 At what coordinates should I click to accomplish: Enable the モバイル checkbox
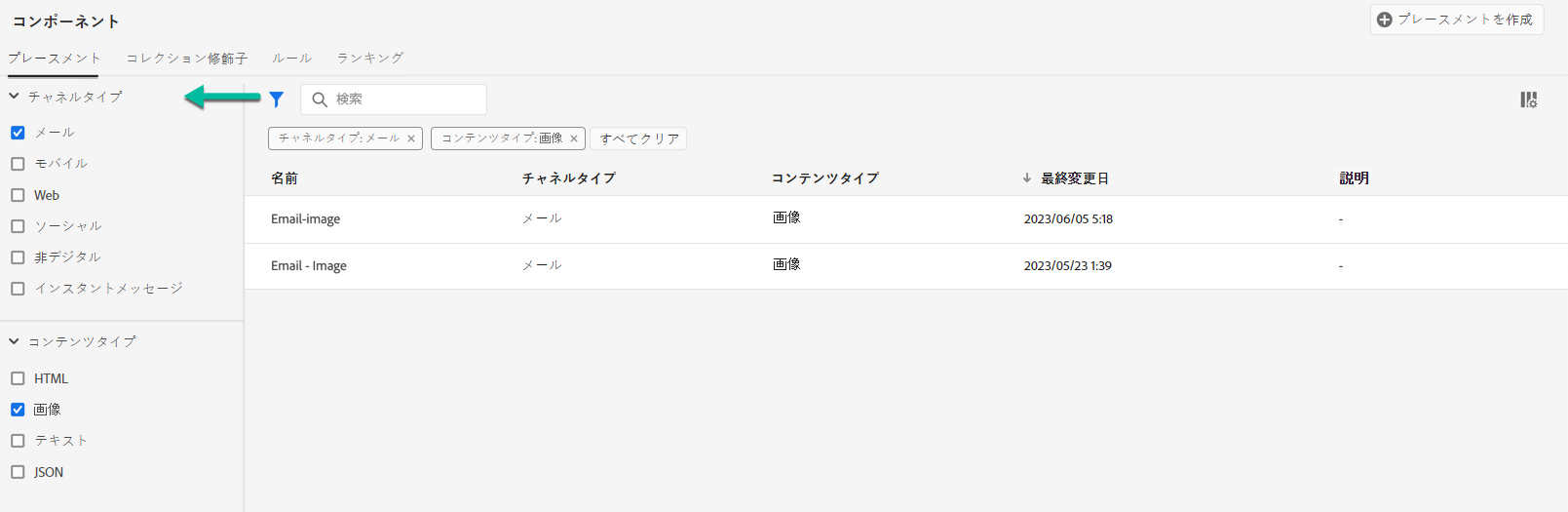pos(18,164)
